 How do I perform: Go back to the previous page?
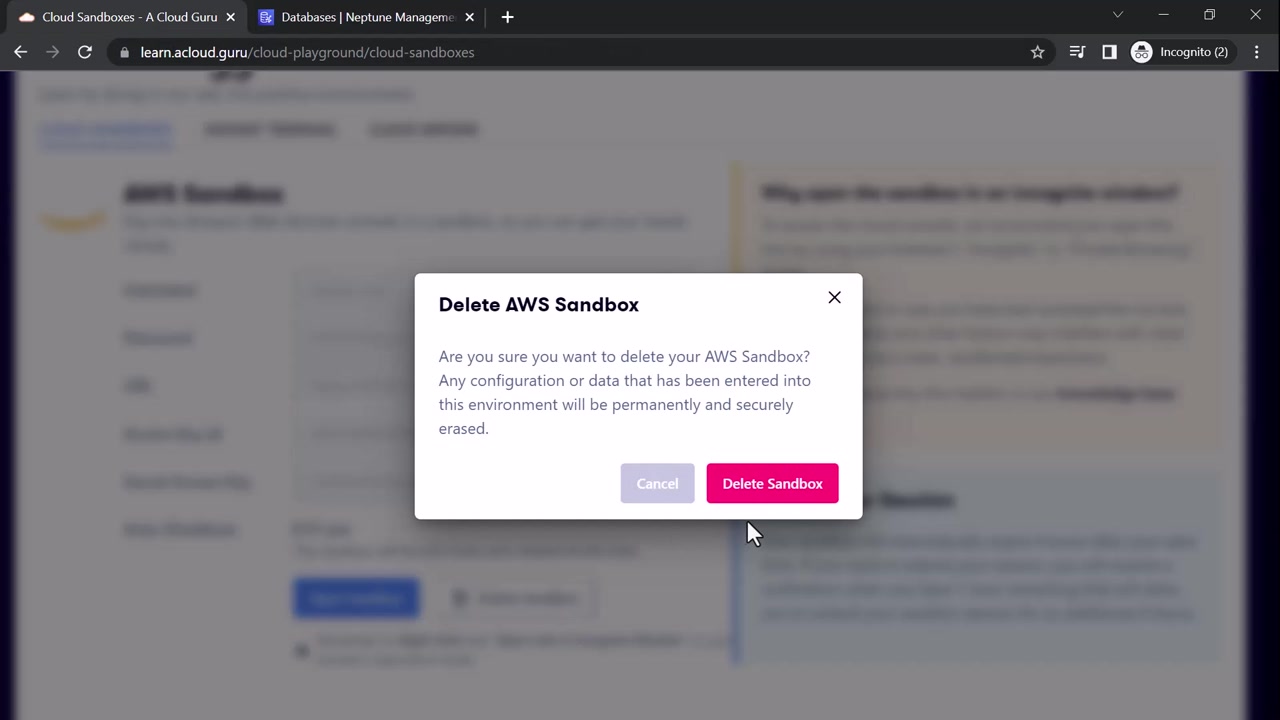(x=21, y=52)
